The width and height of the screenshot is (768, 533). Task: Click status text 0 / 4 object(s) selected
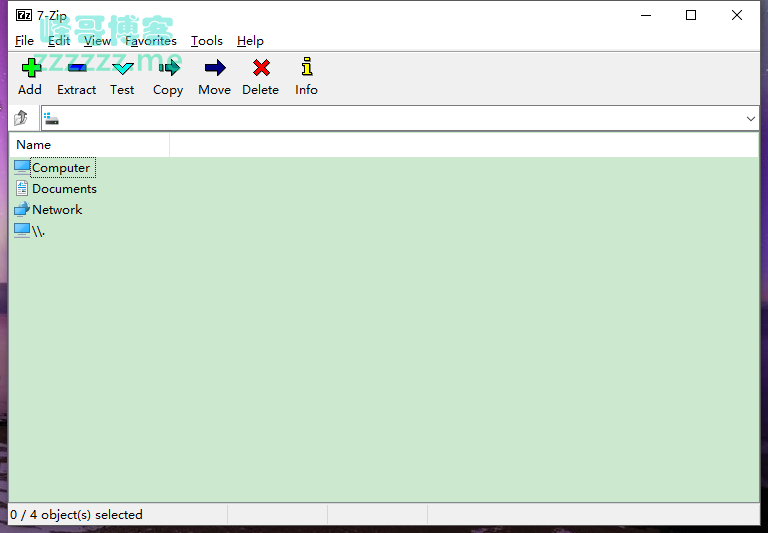76,515
